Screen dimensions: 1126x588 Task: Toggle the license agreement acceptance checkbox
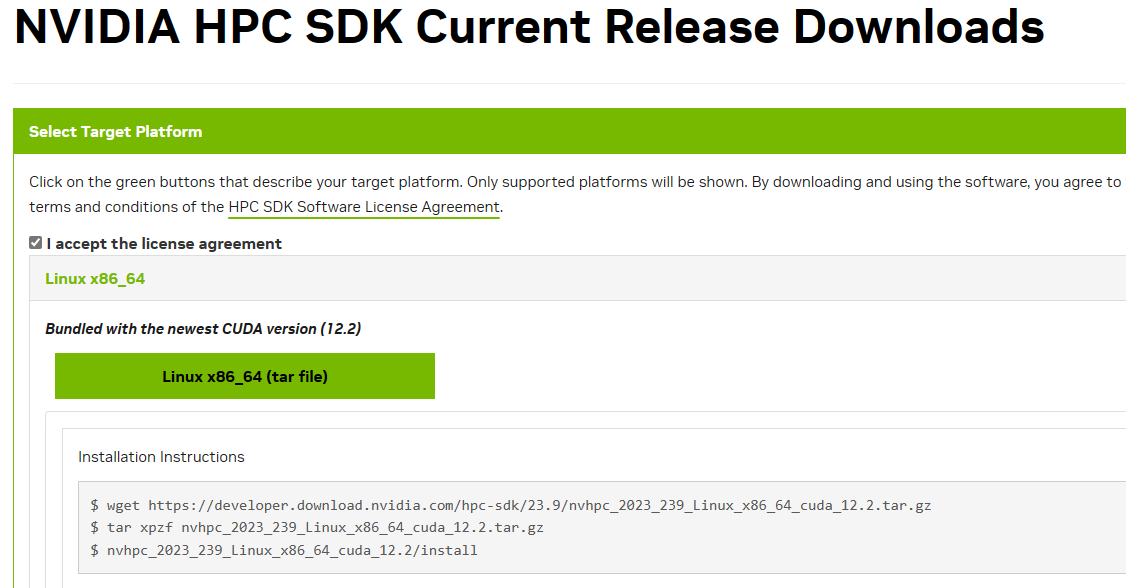pyautogui.click(x=35, y=243)
